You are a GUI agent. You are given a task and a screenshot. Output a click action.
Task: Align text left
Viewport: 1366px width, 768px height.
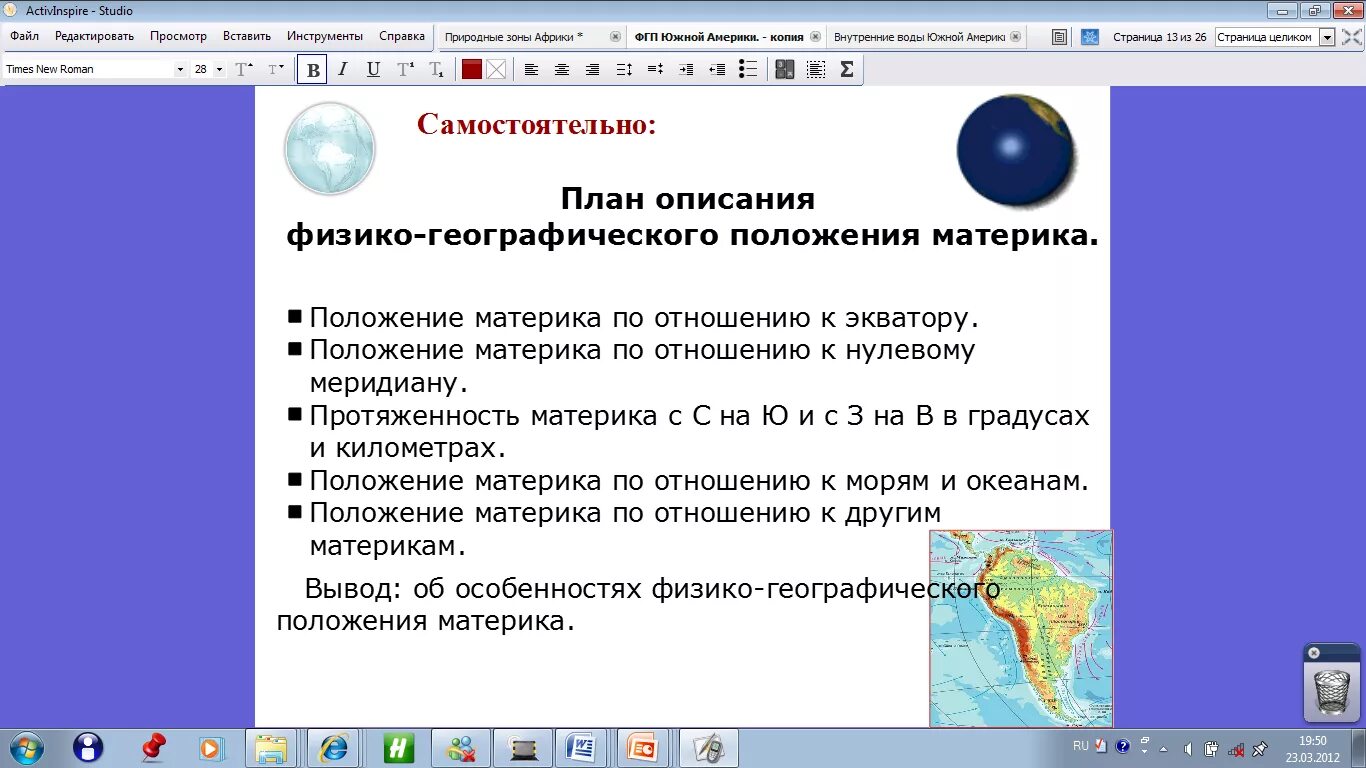click(x=531, y=69)
